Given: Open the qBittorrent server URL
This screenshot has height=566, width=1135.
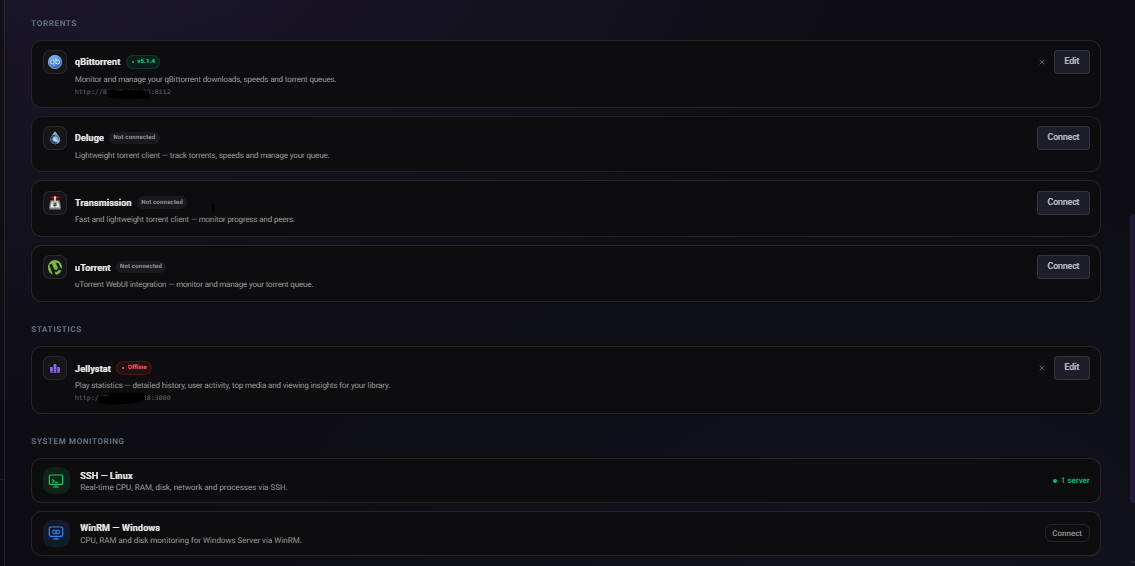Looking at the screenshot, I should [x=122, y=92].
